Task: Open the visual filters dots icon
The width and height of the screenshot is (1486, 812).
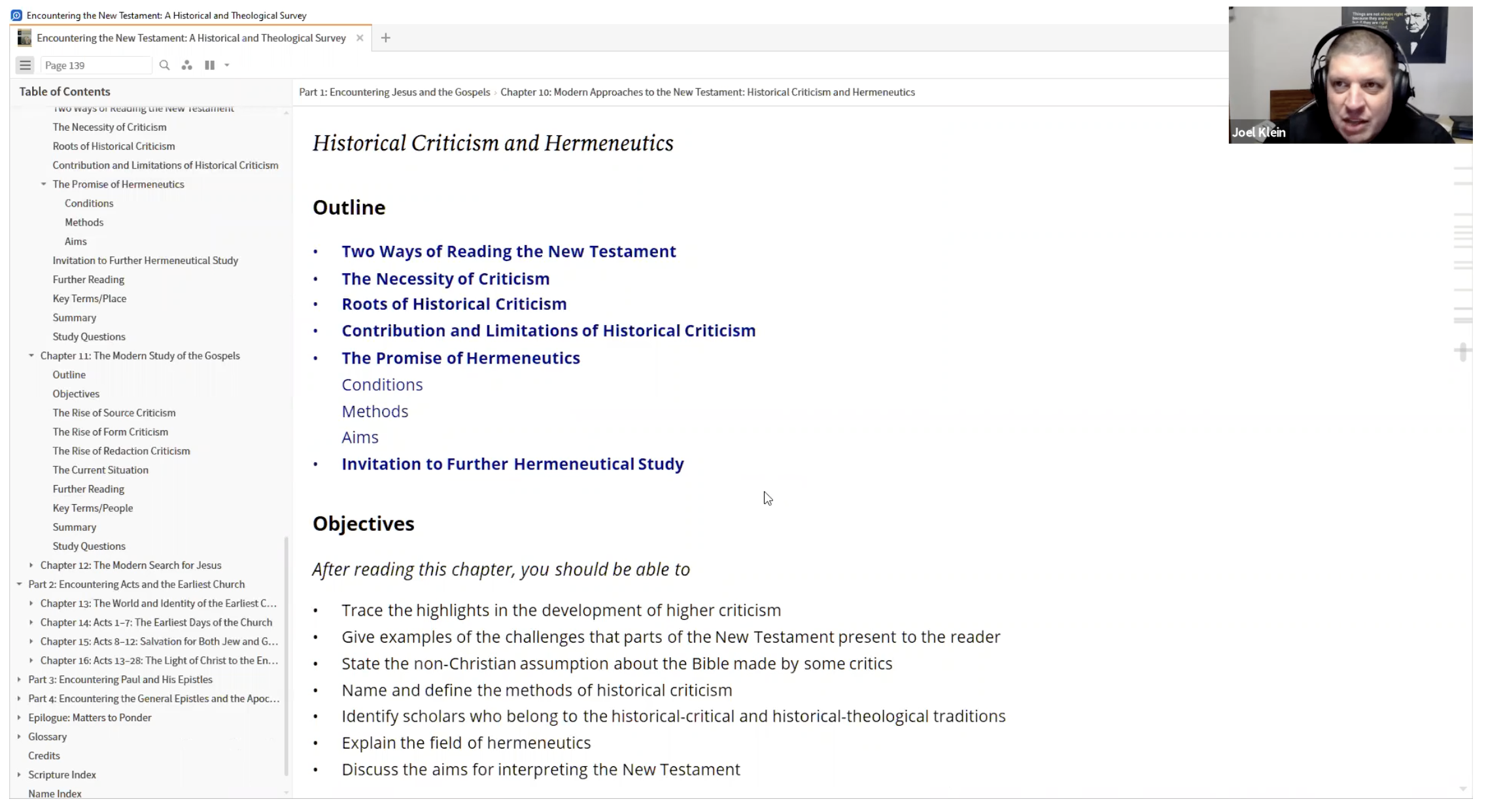Action: tap(187, 65)
